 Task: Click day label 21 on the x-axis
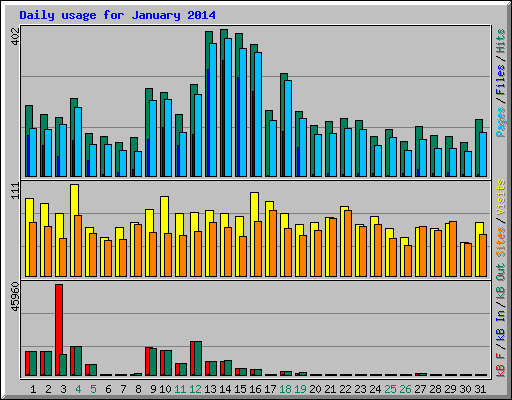tap(330, 389)
